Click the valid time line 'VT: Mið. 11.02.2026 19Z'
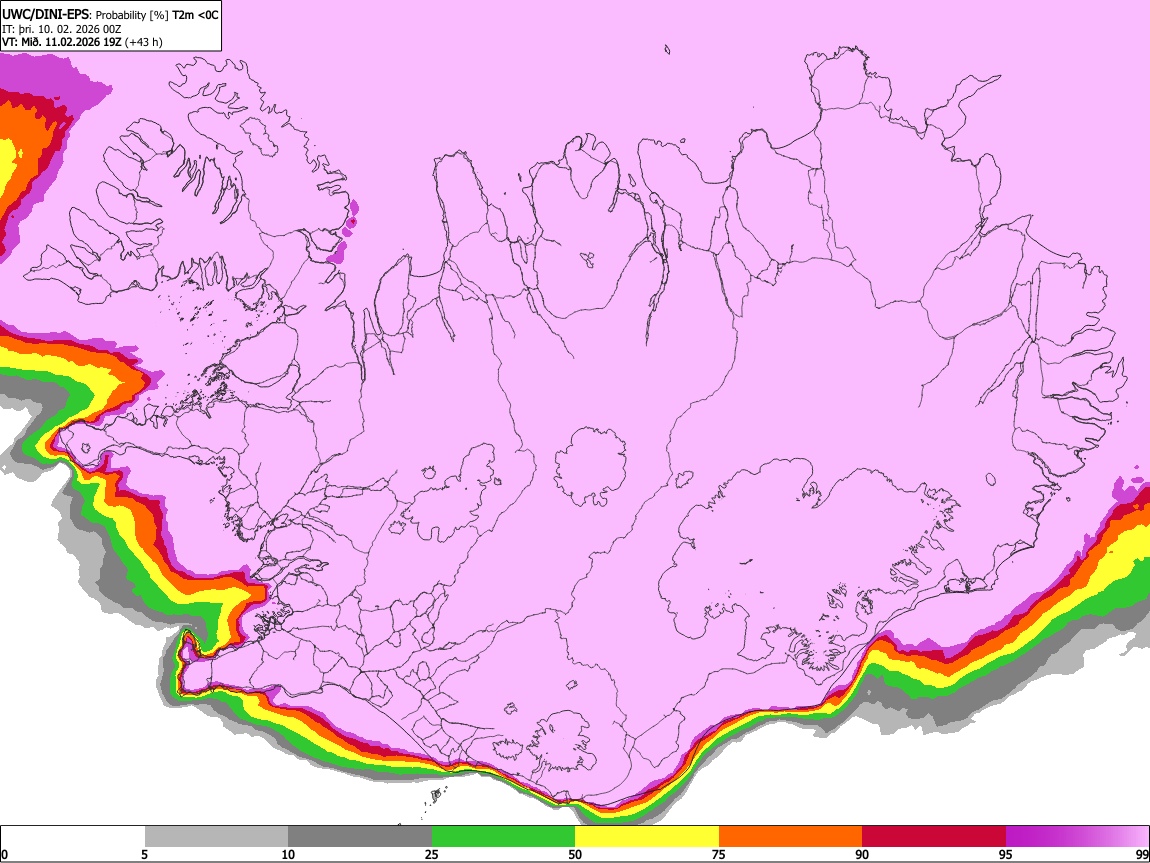Viewport: 1150px width, 863px height. 62,42
